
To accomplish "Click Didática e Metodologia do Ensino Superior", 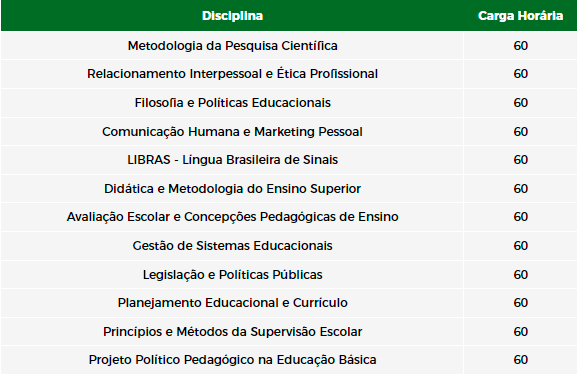I will (232, 189).
